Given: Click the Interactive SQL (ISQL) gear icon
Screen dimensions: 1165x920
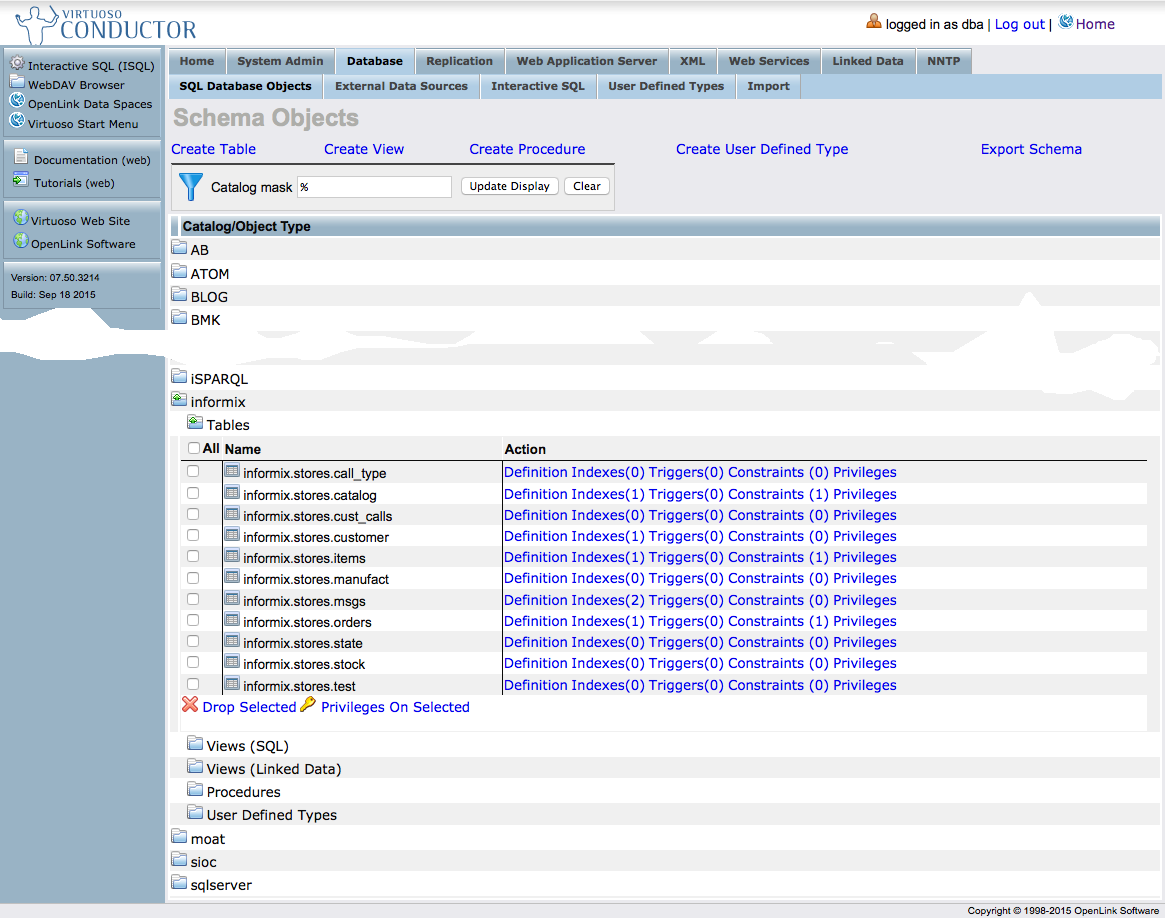Looking at the screenshot, I should (17, 64).
